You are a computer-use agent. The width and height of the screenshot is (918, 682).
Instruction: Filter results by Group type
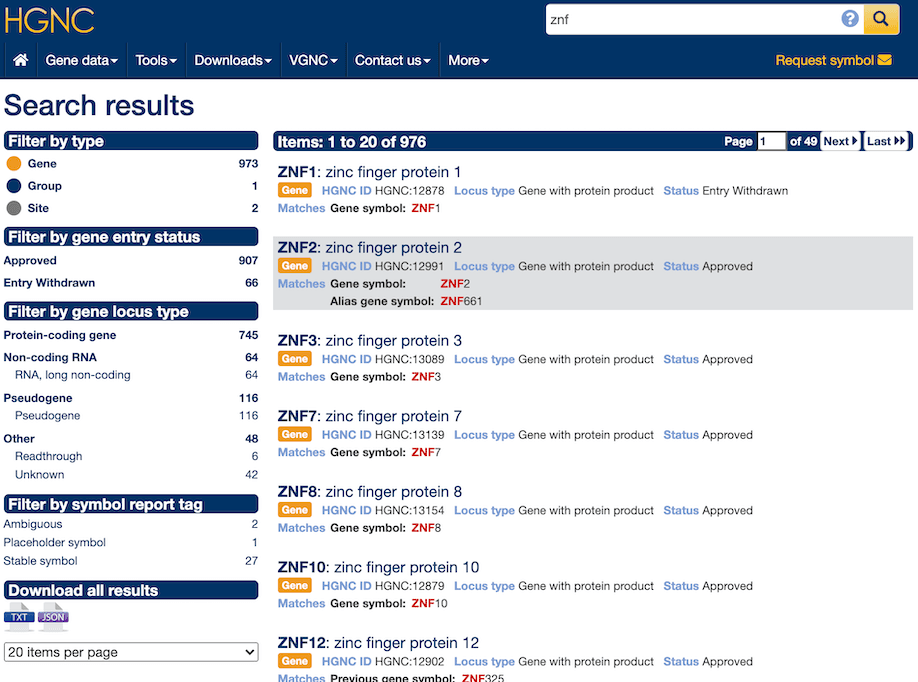point(44,186)
